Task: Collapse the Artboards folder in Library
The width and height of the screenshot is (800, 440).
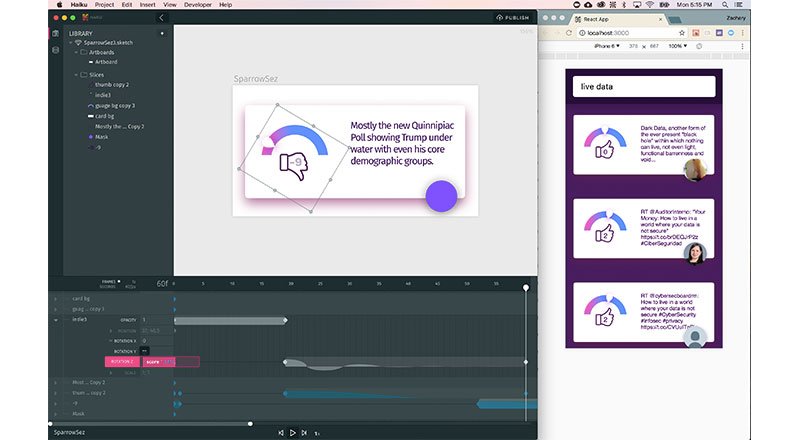Action: click(76, 52)
